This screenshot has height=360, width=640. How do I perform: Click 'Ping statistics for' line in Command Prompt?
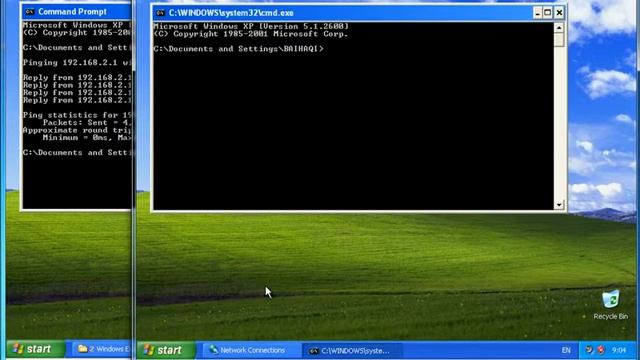tap(77, 115)
